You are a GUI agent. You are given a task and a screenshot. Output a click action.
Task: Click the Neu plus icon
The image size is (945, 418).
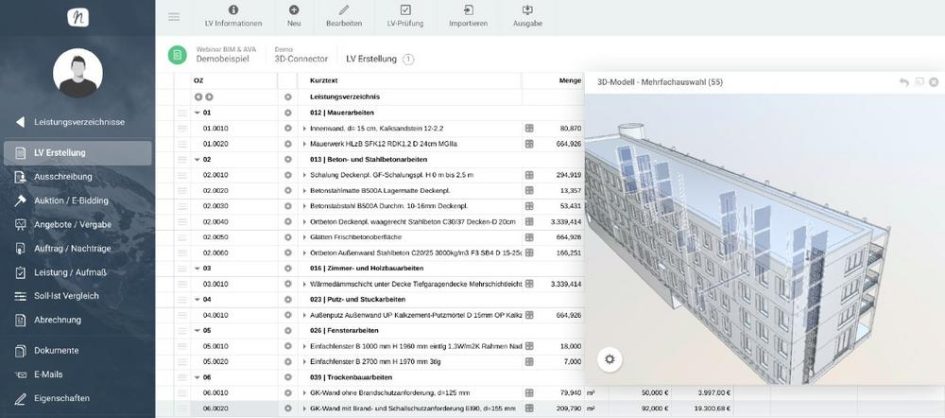(294, 15)
